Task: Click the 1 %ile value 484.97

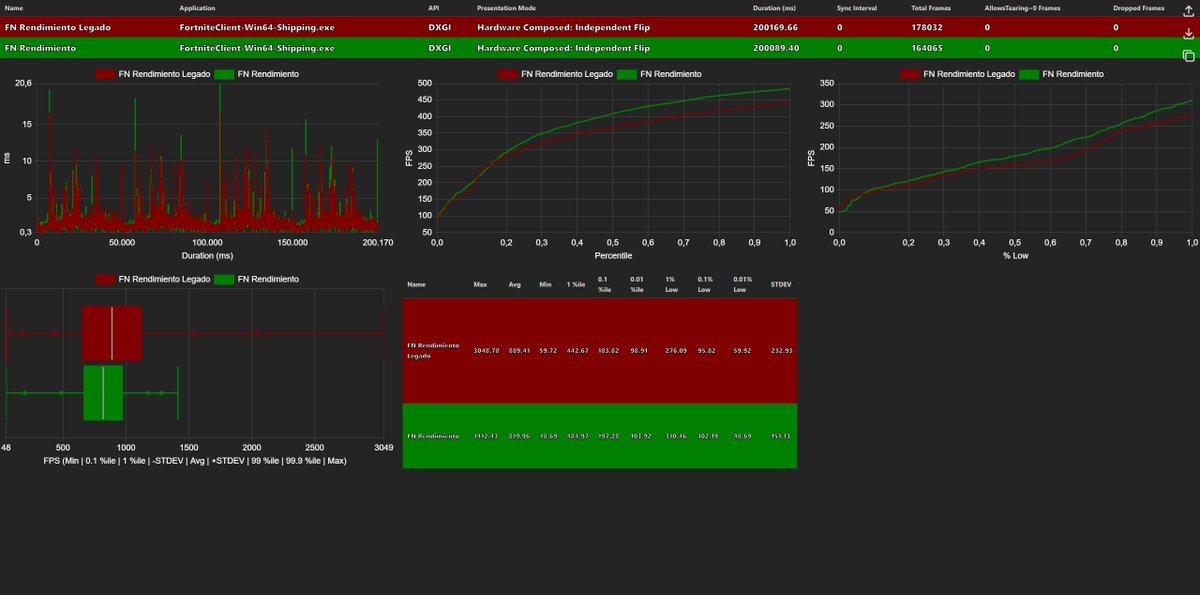Action: [x=579, y=436]
